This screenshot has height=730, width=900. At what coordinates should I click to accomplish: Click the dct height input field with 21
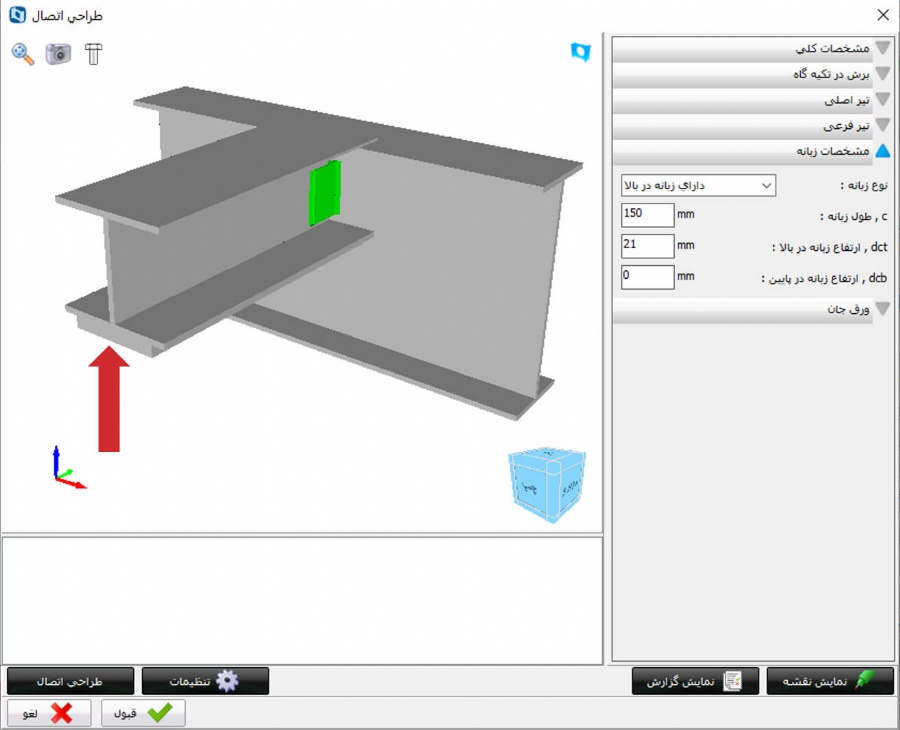647,245
